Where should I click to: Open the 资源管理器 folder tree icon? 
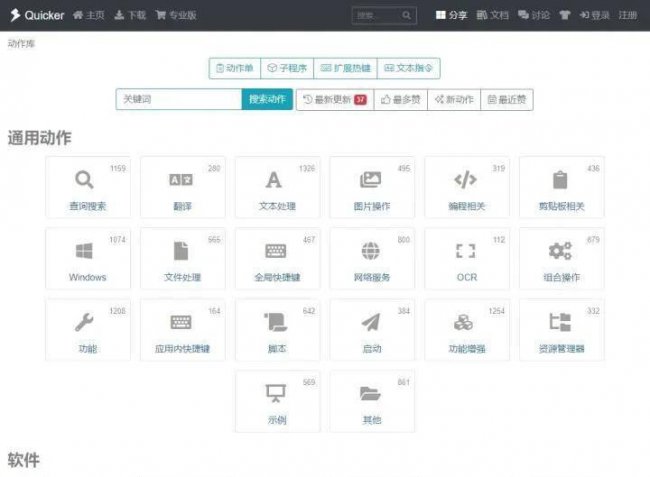[560, 322]
